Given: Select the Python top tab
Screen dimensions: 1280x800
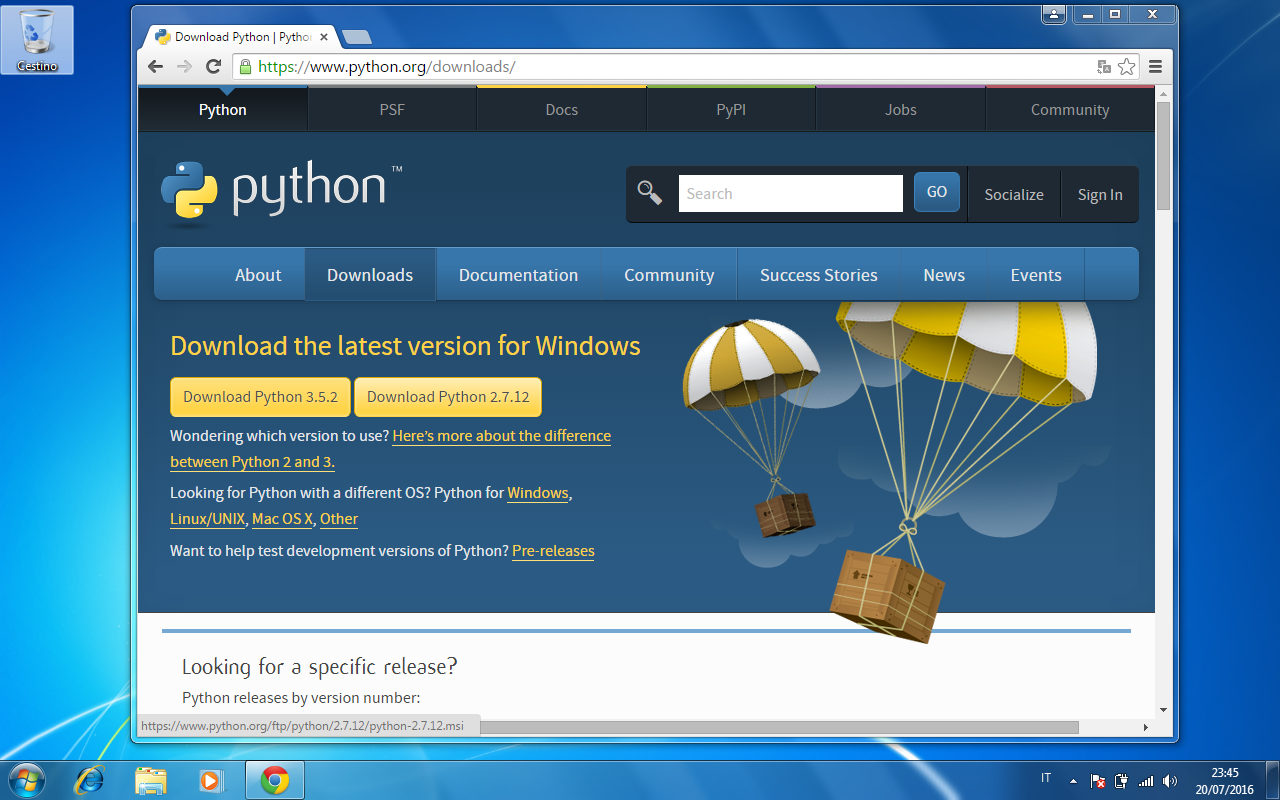Looking at the screenshot, I should [x=223, y=110].
